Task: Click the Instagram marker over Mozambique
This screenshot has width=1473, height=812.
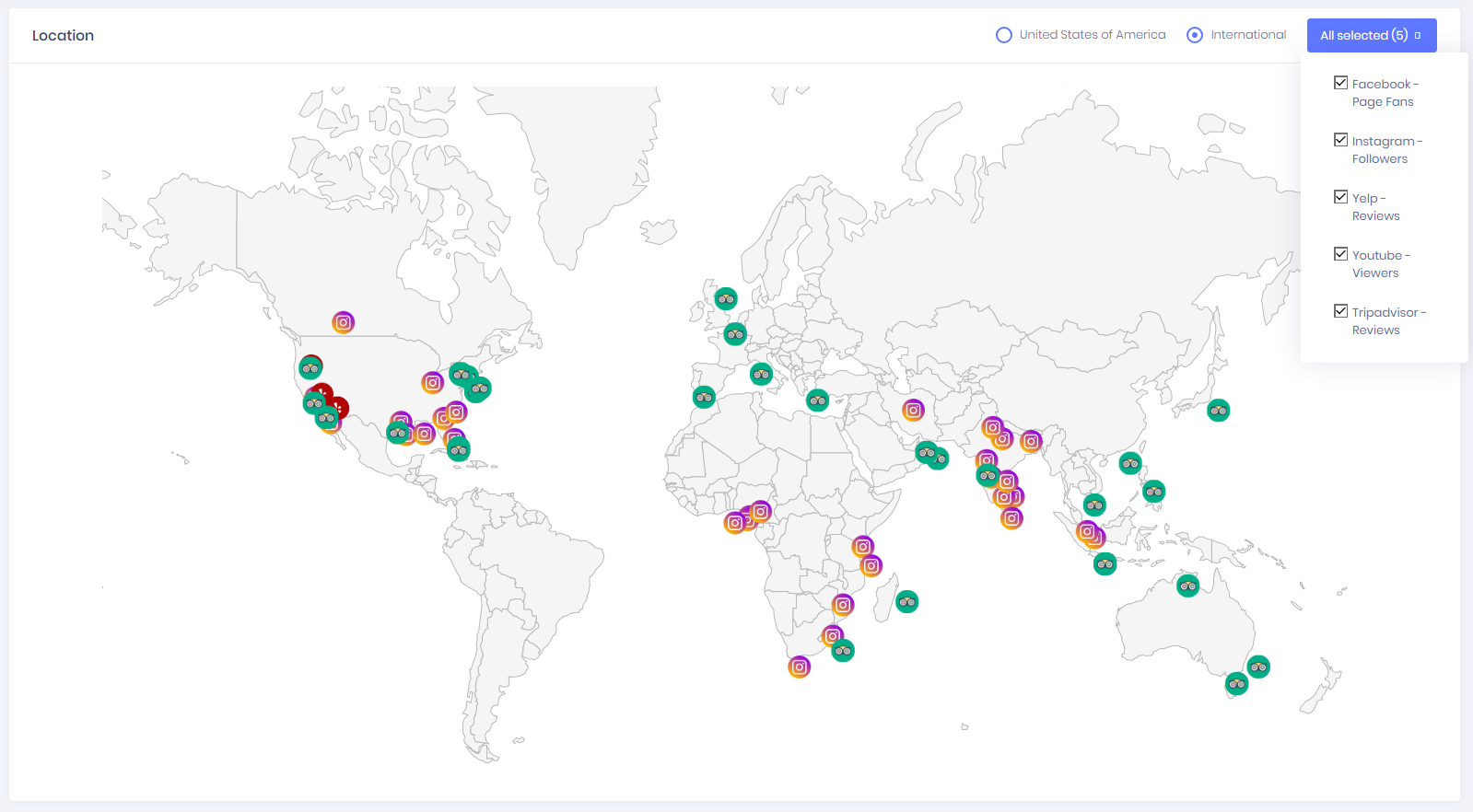Action: click(843, 605)
